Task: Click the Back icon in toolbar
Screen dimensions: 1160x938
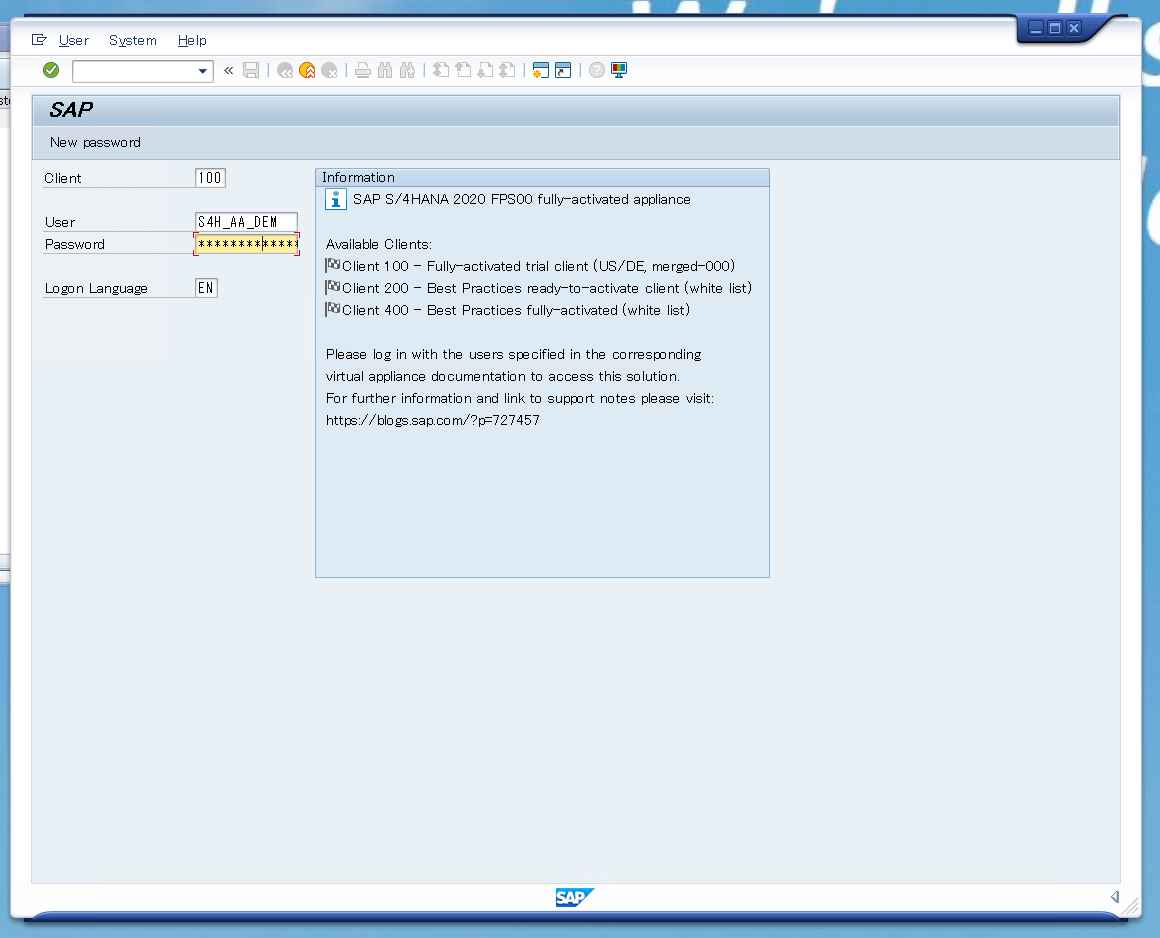Action: coord(285,70)
